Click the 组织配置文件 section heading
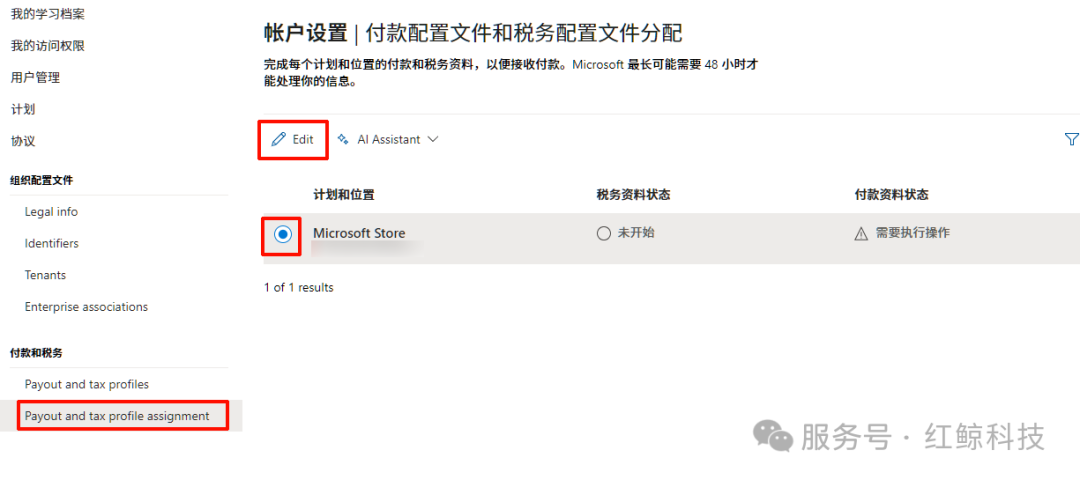 tap(41, 181)
